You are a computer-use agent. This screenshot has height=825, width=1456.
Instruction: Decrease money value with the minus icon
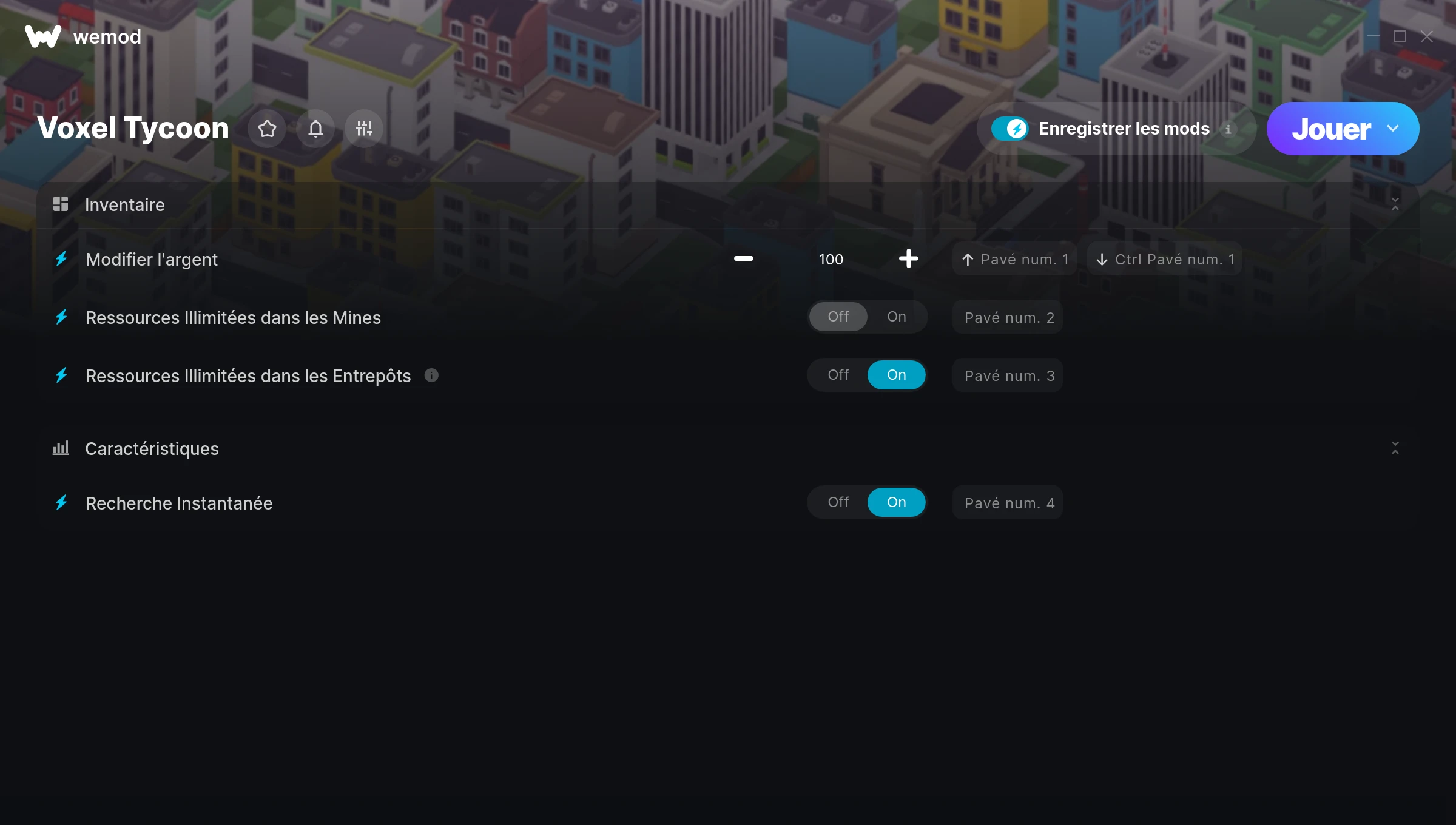click(x=744, y=259)
